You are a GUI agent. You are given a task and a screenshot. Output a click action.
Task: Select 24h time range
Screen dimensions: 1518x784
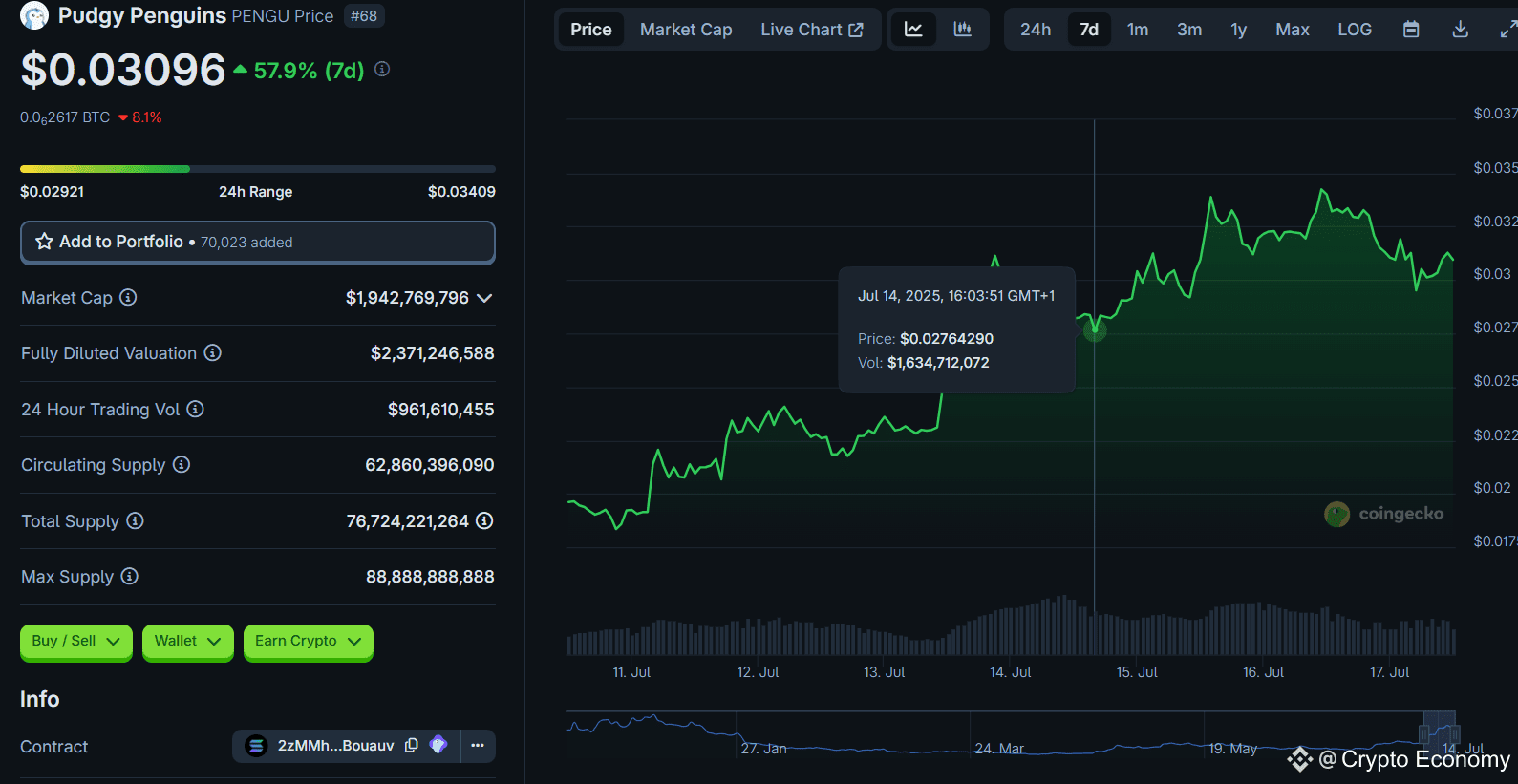click(1036, 30)
